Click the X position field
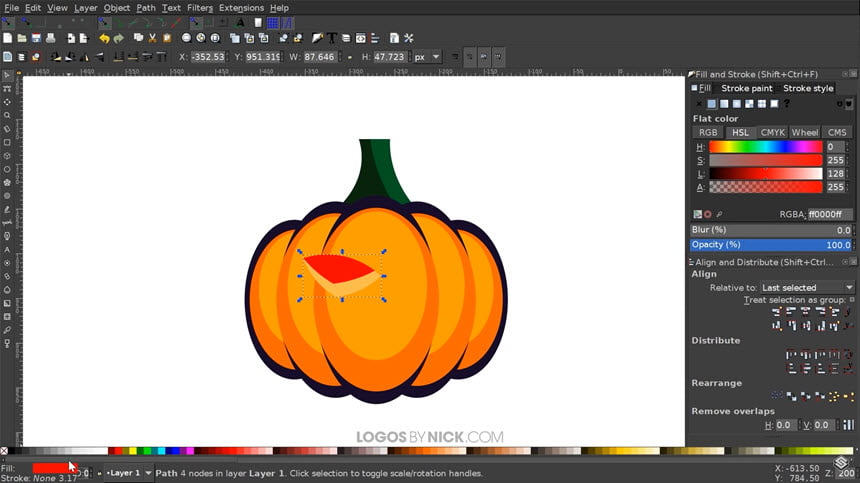 (x=208, y=57)
